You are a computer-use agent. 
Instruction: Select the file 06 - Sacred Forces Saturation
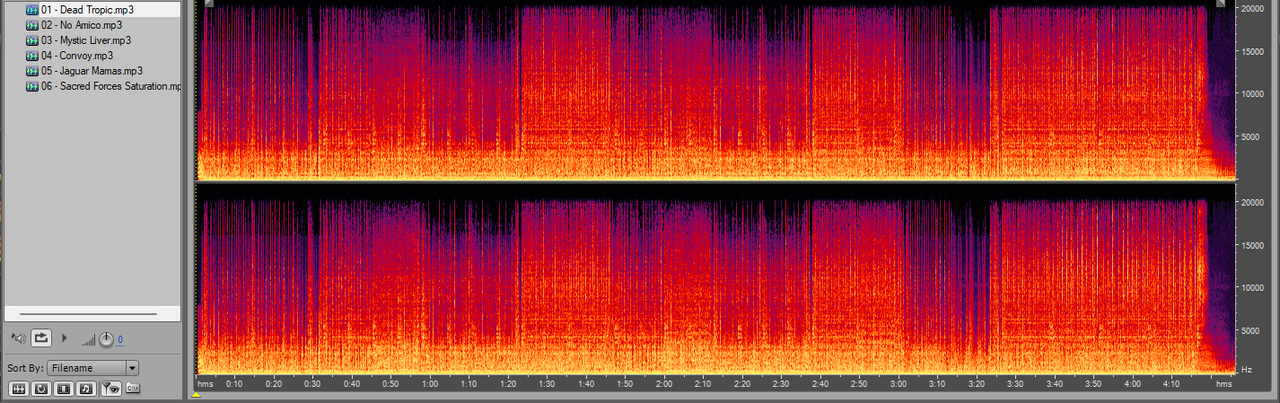[111, 87]
